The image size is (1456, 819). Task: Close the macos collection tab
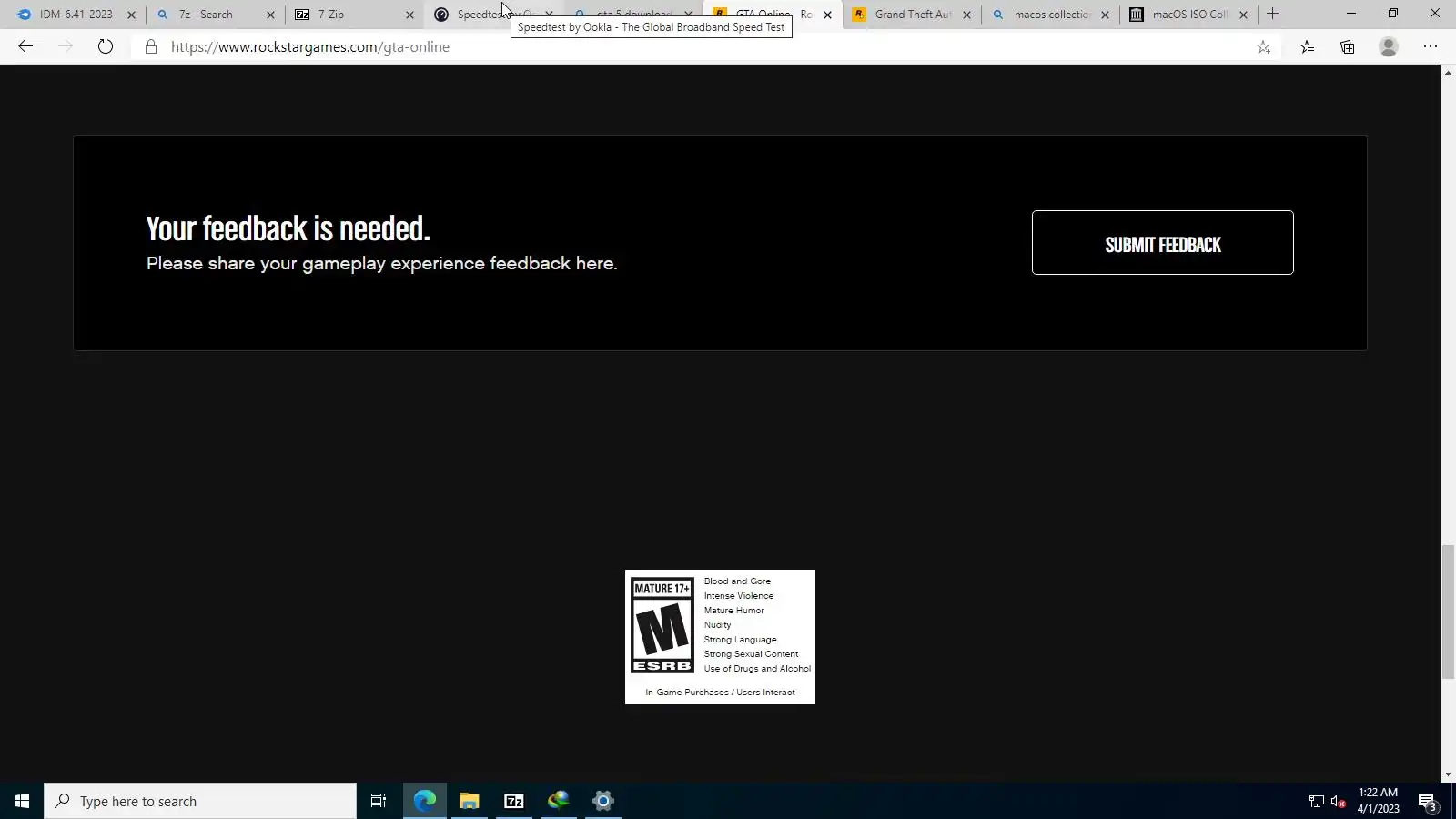(1105, 15)
